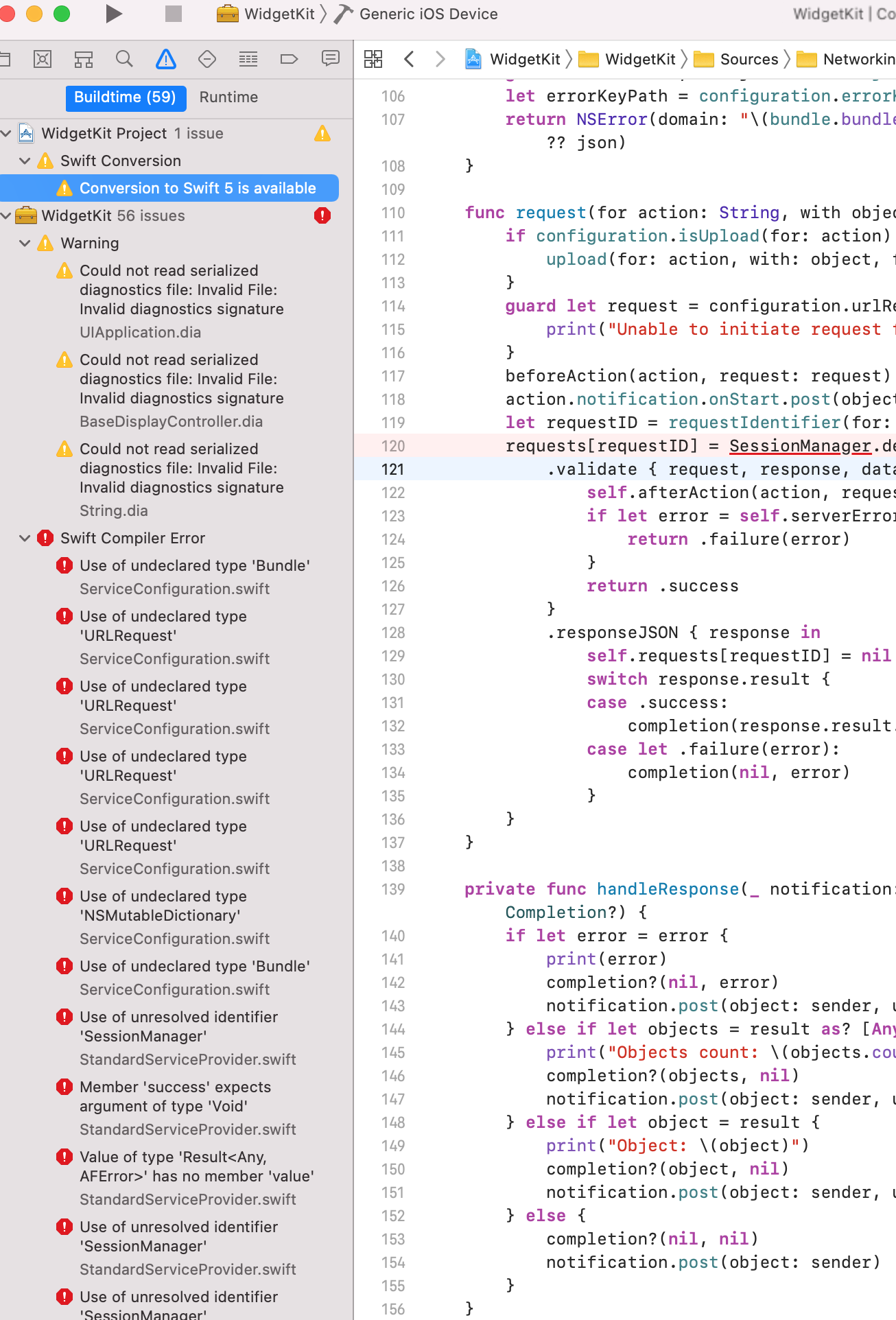The height and width of the screenshot is (1320, 896).
Task: Switch to Runtime tab
Action: [x=229, y=97]
